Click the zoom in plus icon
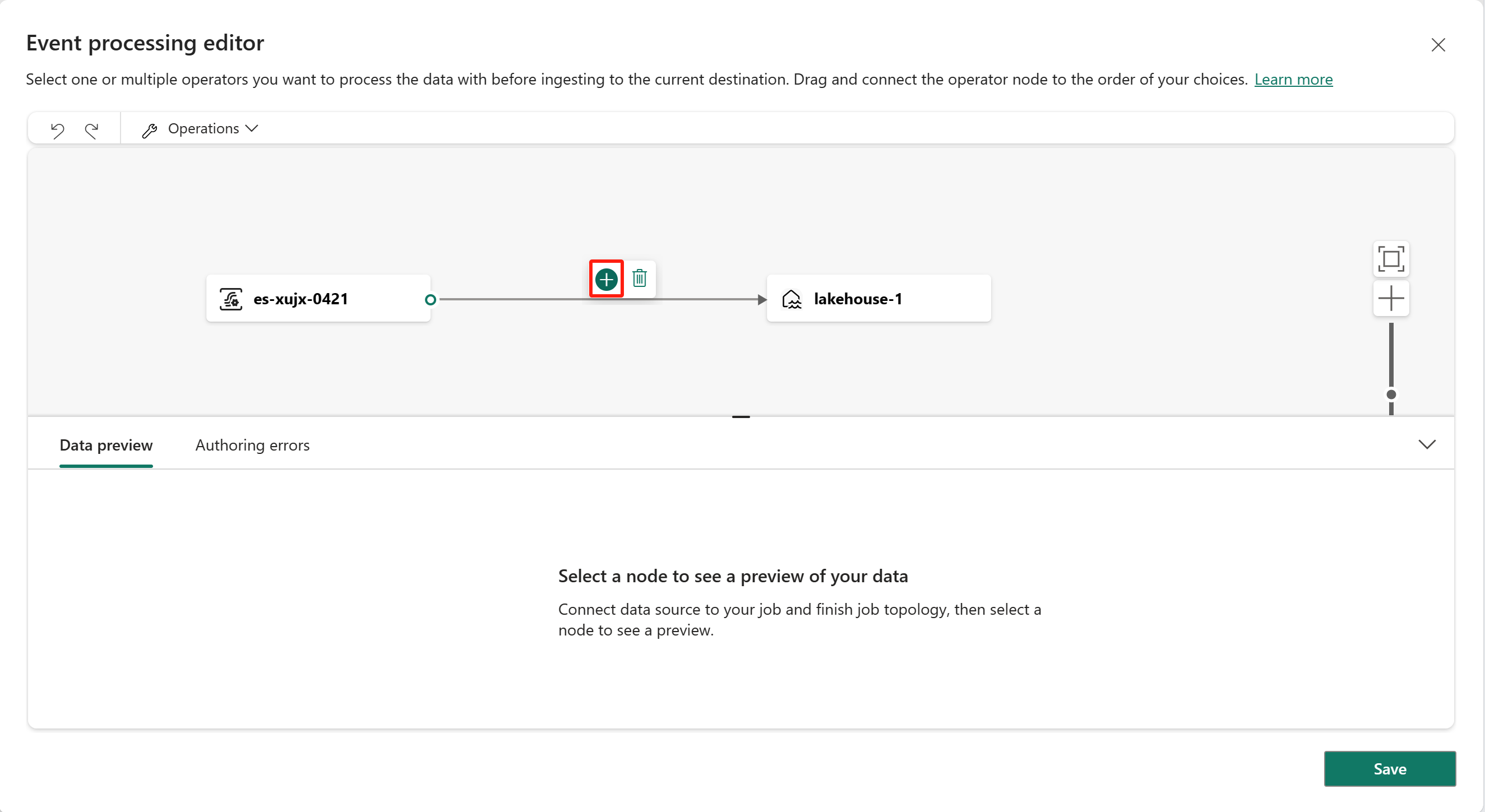 pyautogui.click(x=1391, y=297)
